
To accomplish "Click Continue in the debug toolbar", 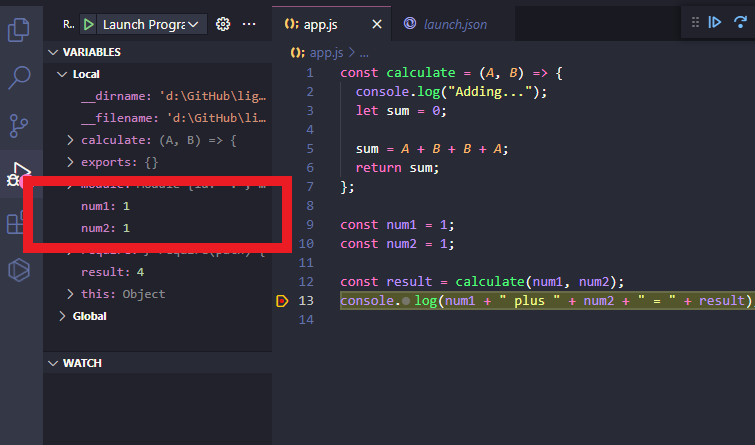I will [x=716, y=23].
